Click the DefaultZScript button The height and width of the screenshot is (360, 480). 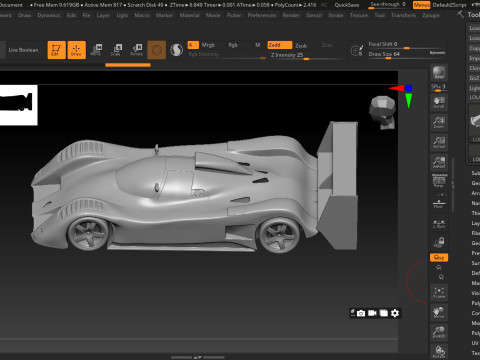coord(449,5)
